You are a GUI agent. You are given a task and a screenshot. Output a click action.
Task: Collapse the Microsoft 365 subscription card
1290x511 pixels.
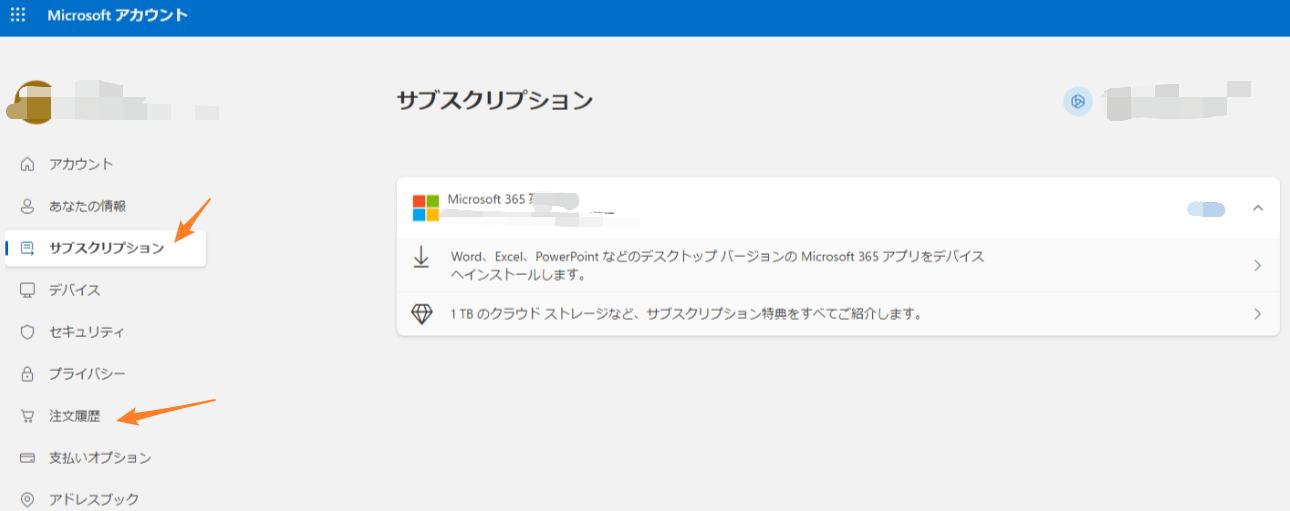tap(1258, 208)
